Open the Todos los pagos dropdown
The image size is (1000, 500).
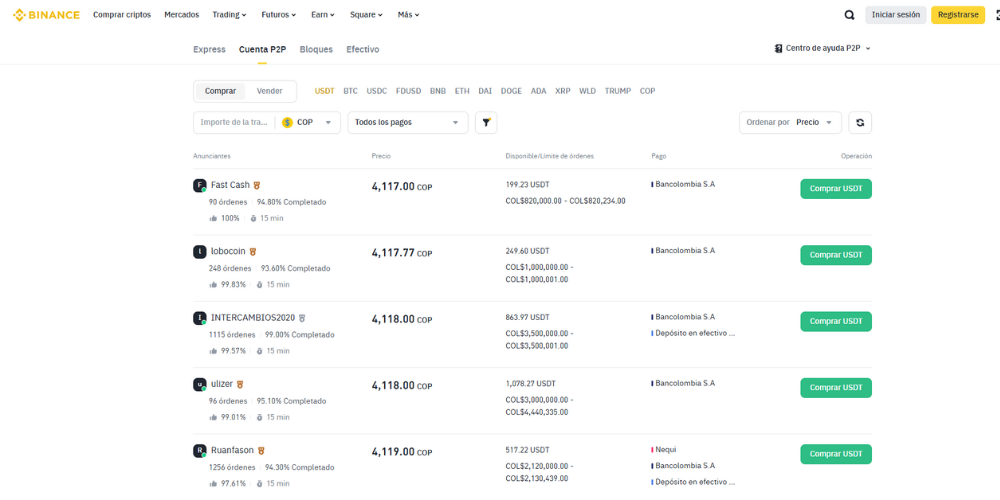click(408, 122)
